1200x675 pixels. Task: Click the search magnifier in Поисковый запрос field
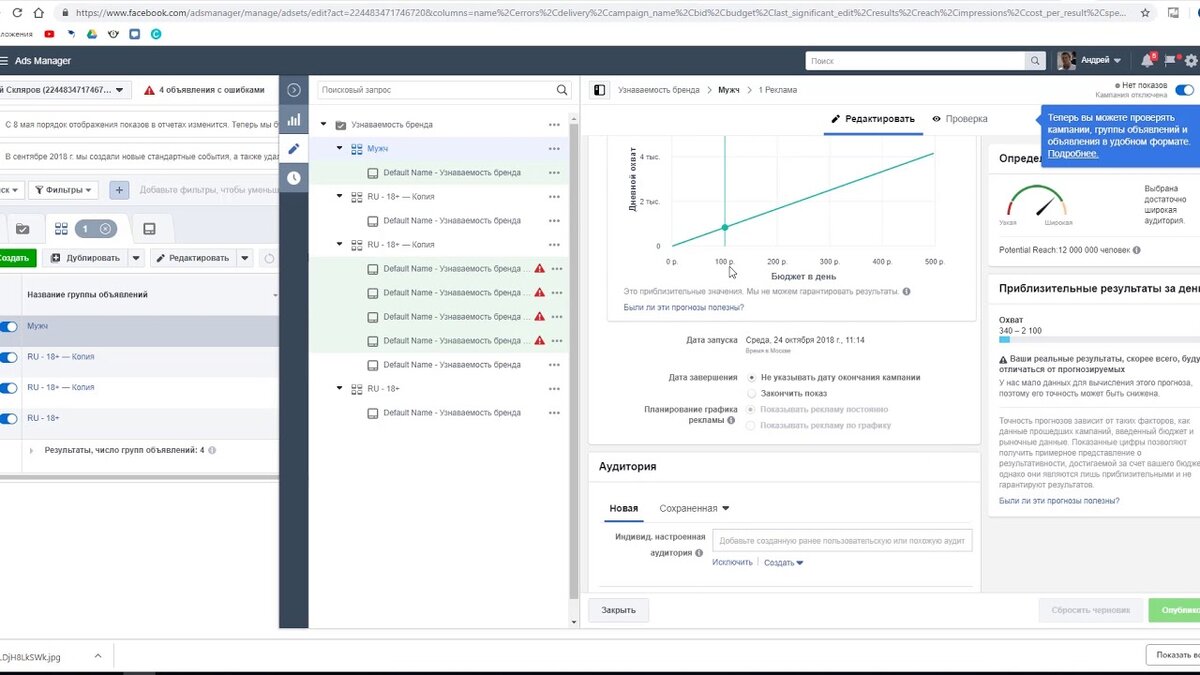pyautogui.click(x=562, y=90)
